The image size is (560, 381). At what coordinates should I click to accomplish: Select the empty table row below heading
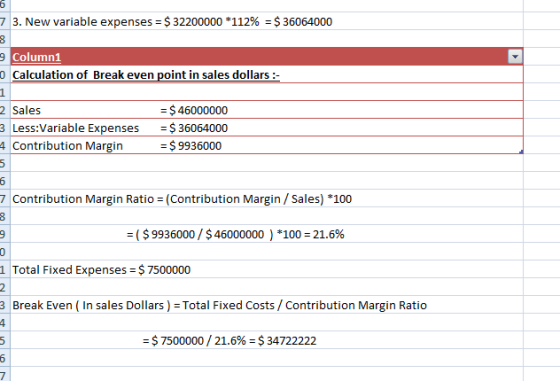coord(267,92)
